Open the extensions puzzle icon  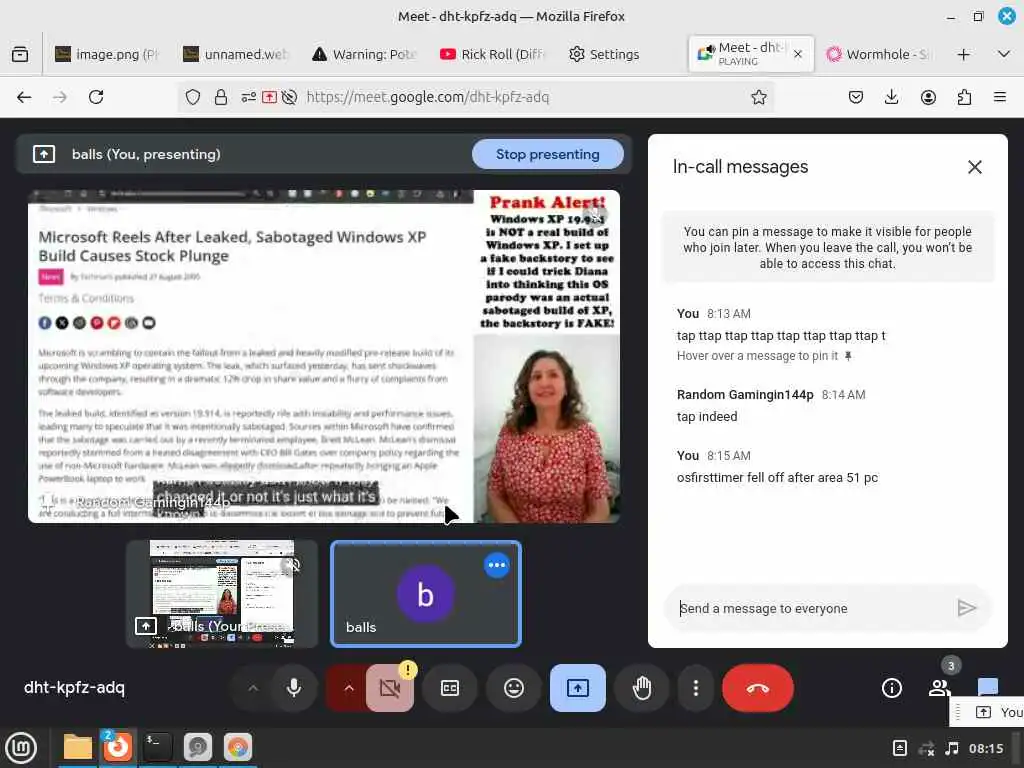964,97
